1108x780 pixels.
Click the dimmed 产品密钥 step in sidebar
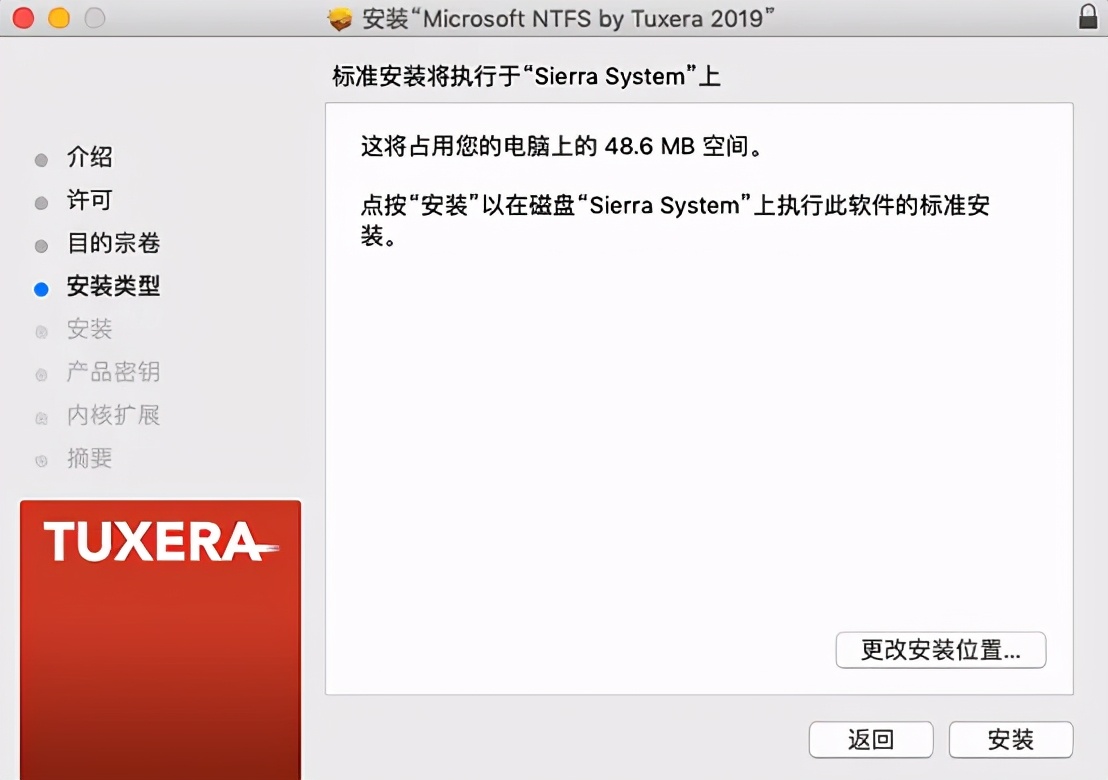tap(113, 372)
